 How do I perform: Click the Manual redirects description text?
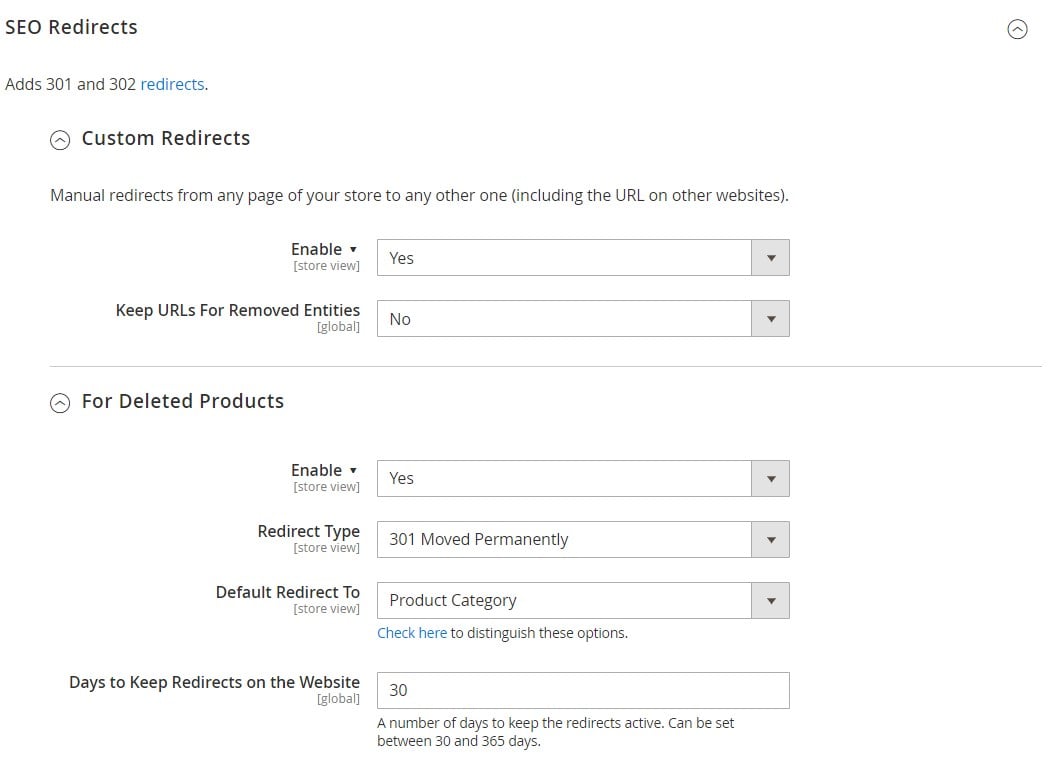(x=419, y=195)
